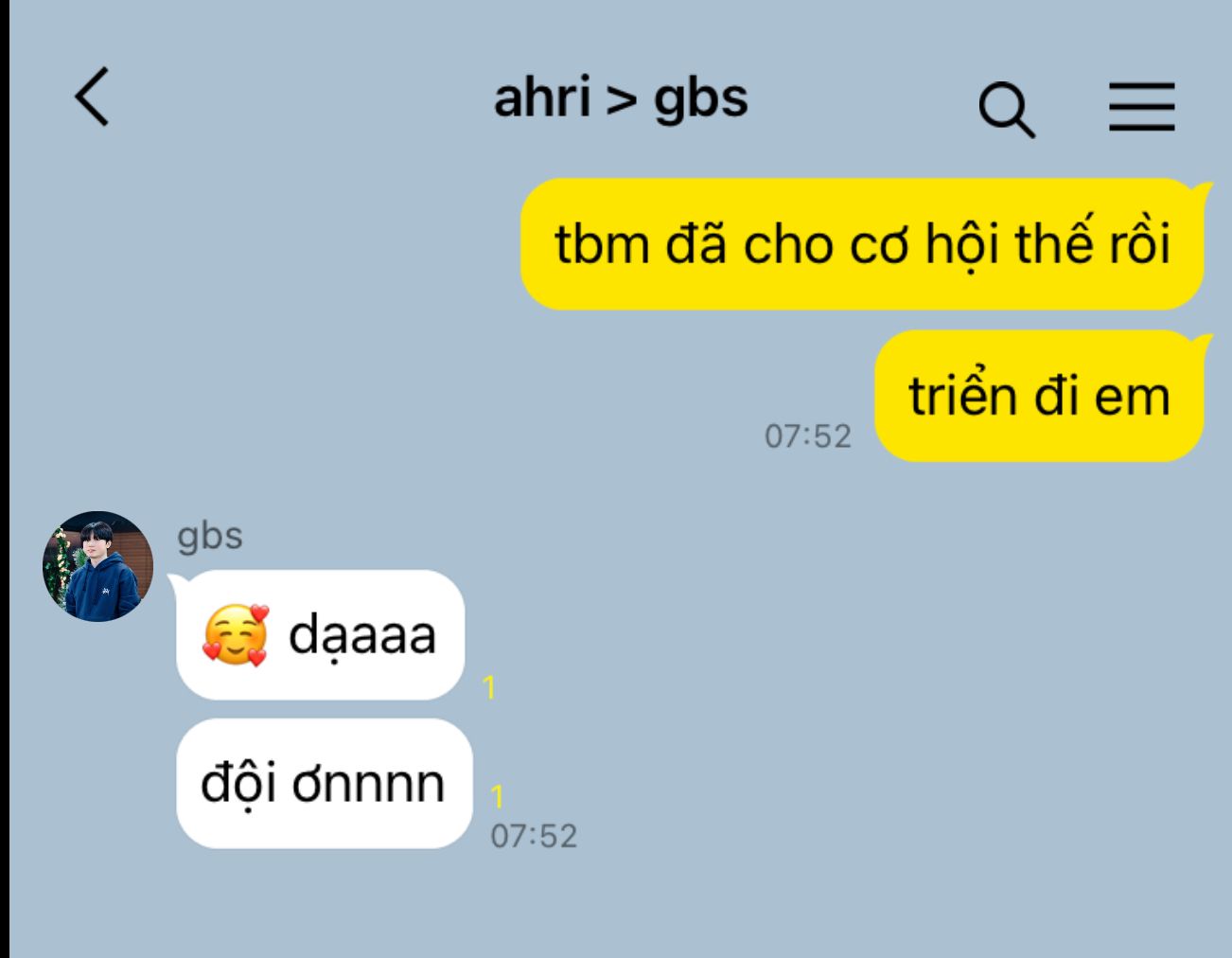Select the 'tbm đã cho cơ hội thế rồi' bubble
The width and height of the screenshot is (1232, 958).
coord(862,244)
